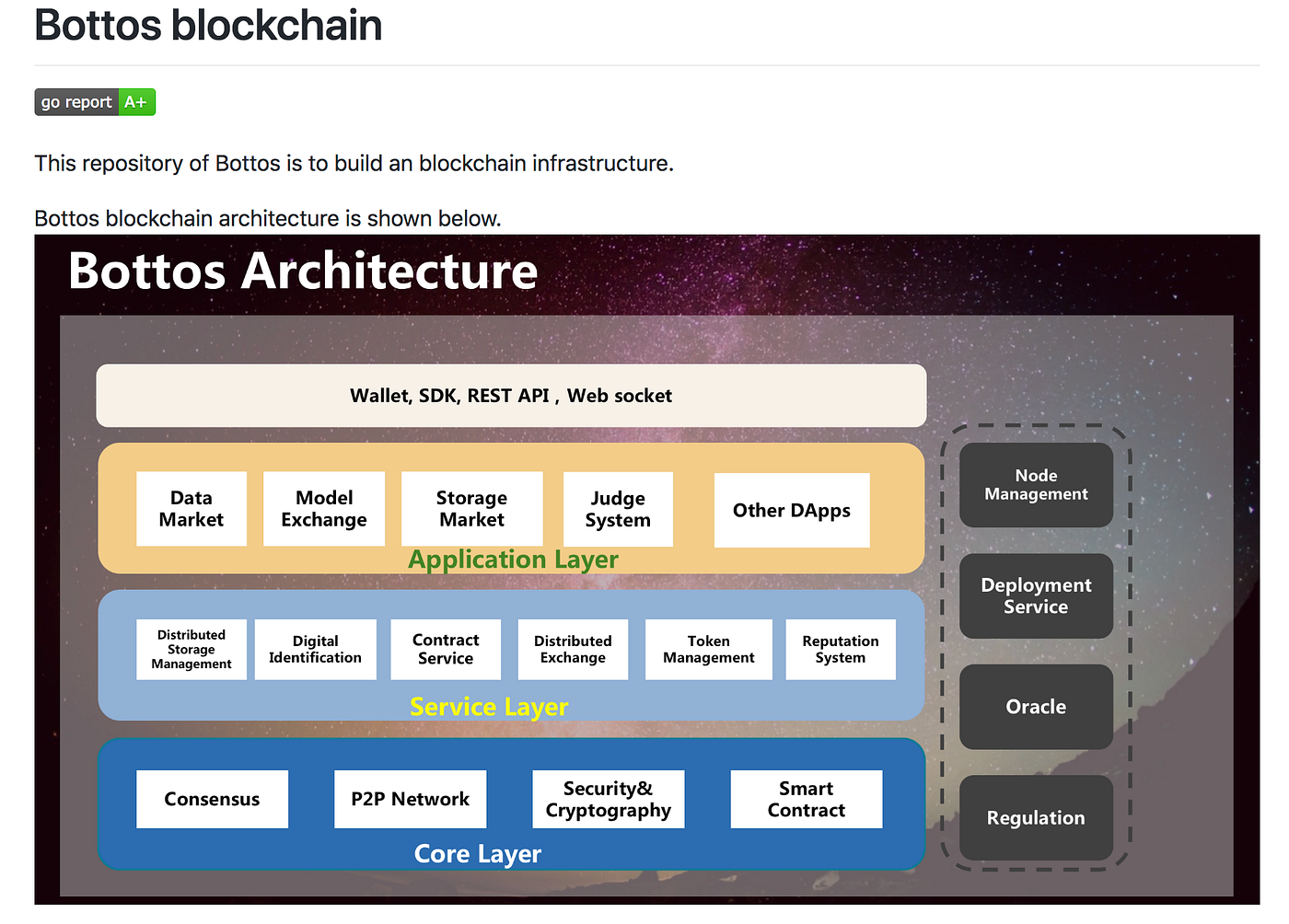Select the Storage Market block
This screenshot has width=1289, height=924.
[x=471, y=508]
